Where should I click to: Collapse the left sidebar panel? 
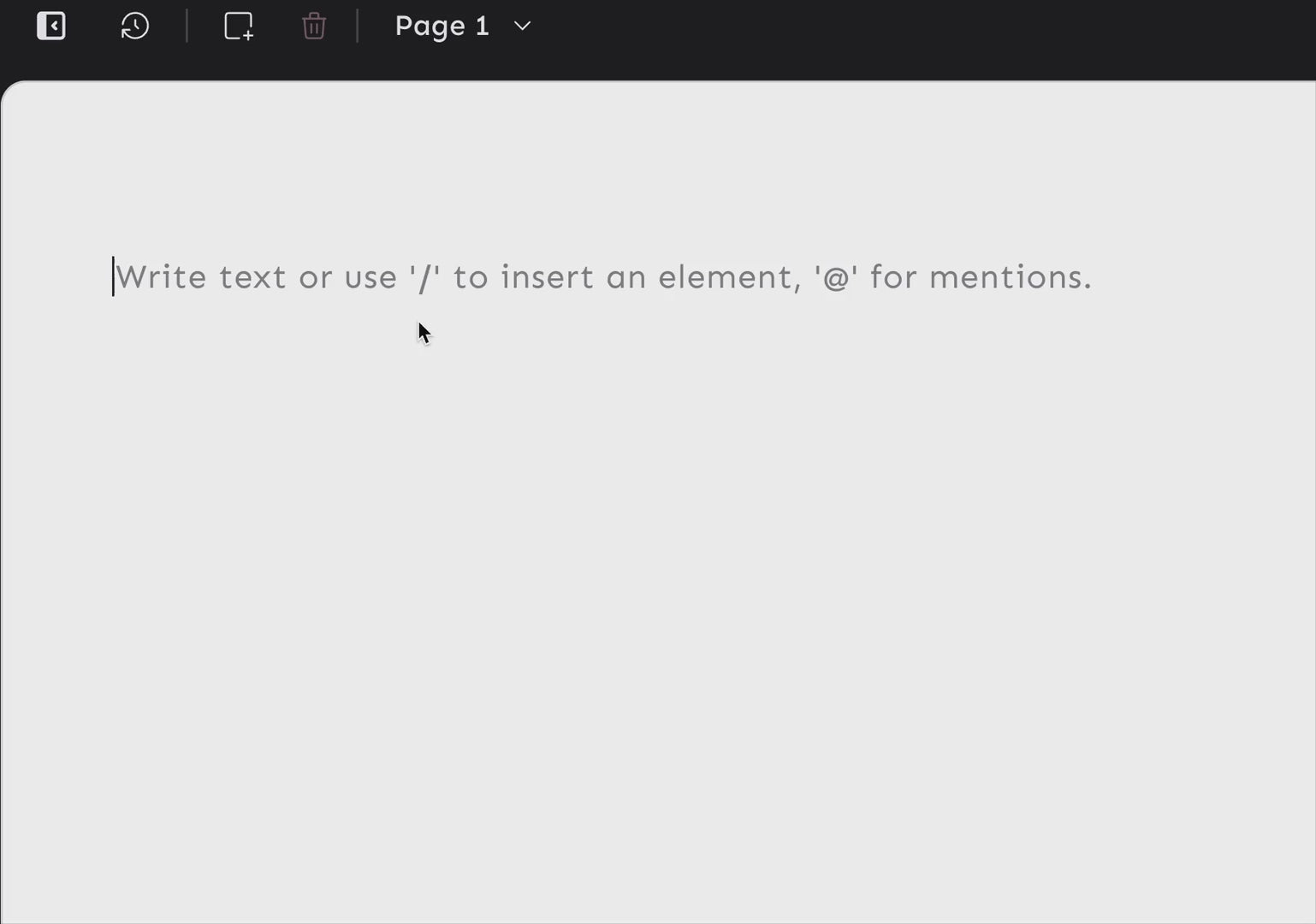(x=51, y=26)
